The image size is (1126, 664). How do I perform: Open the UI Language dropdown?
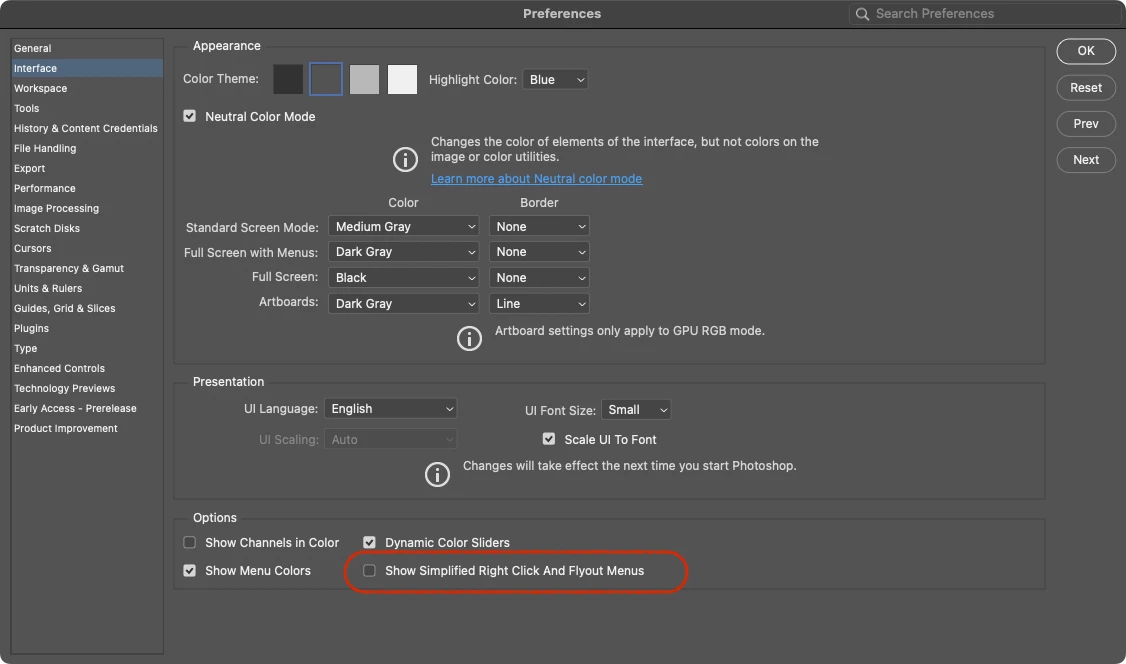click(x=391, y=408)
